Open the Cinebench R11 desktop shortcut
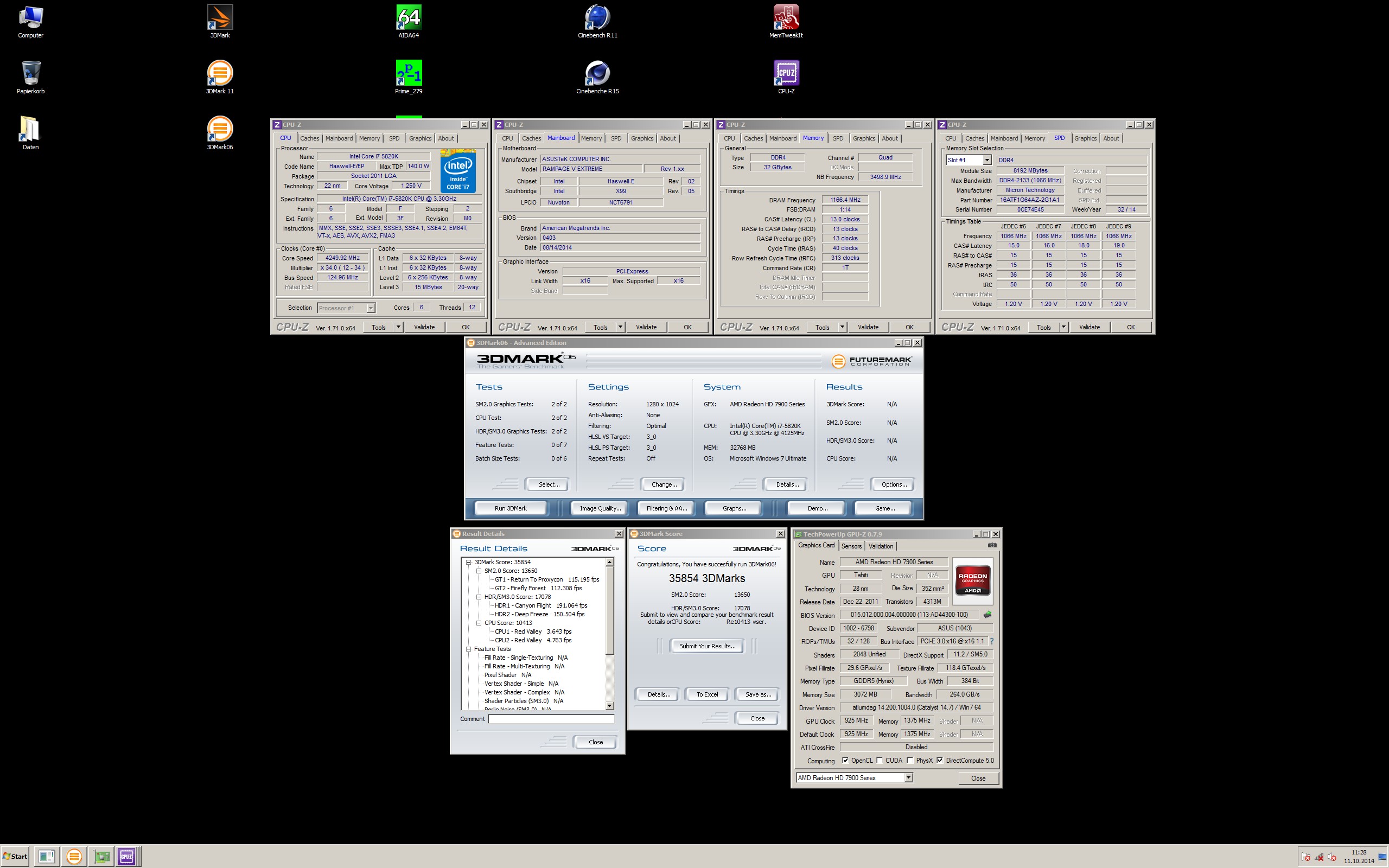The image size is (1389, 868). [x=597, y=21]
